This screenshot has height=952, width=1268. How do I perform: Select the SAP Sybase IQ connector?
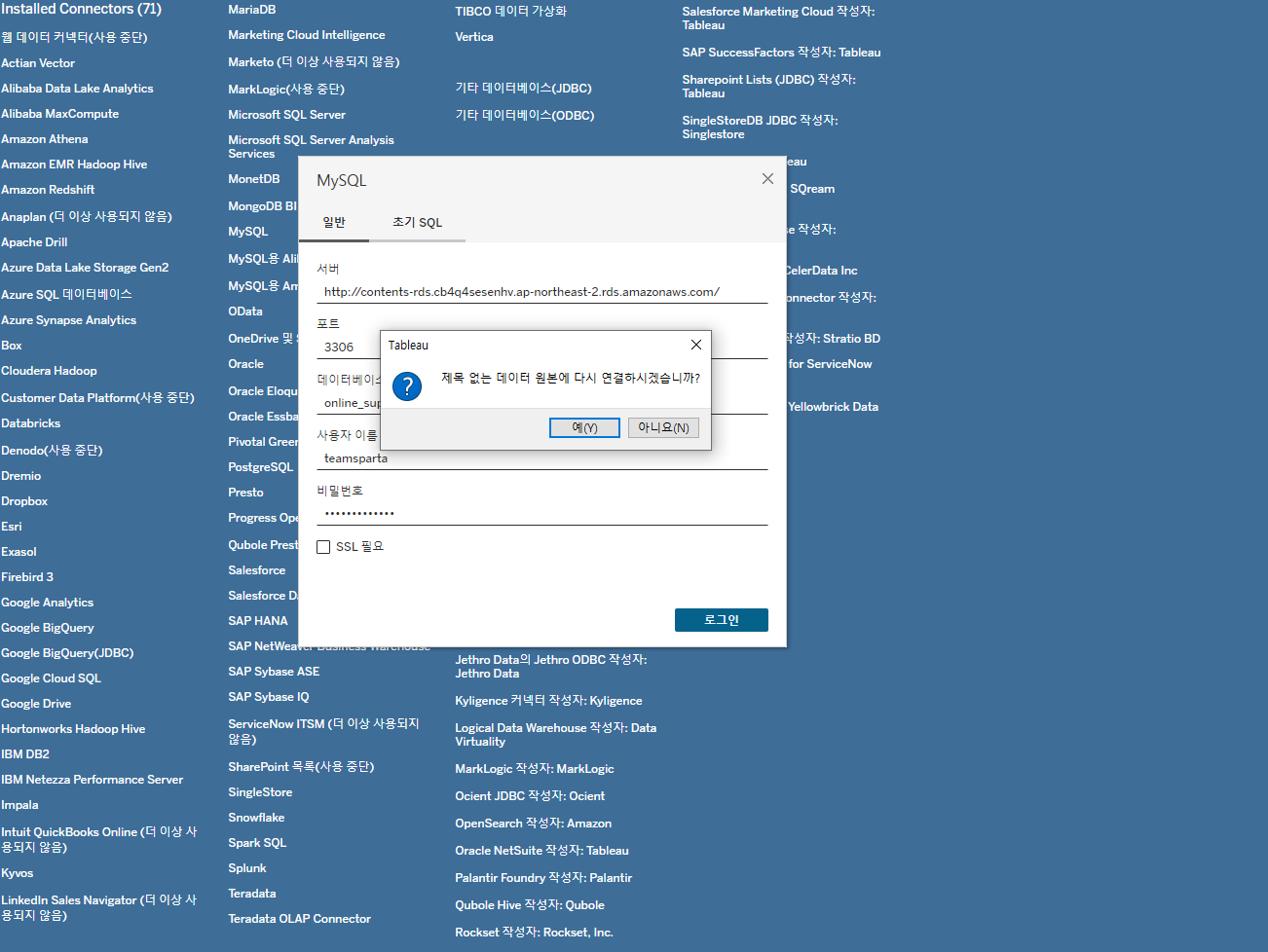pos(269,697)
